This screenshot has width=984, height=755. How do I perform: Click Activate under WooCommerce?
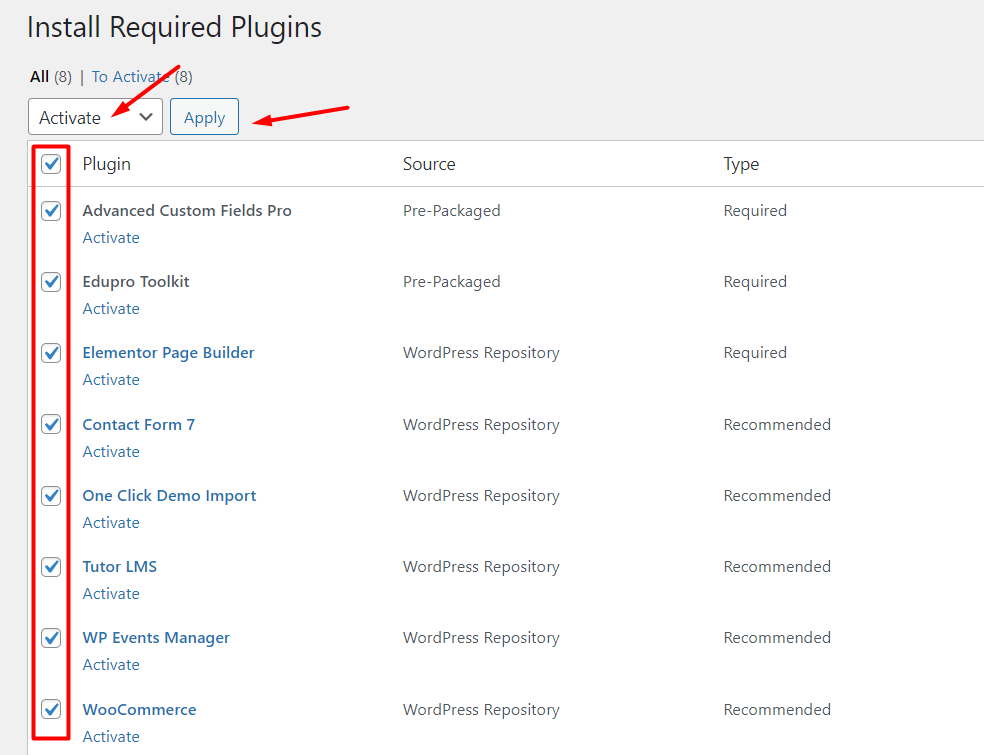click(x=111, y=736)
